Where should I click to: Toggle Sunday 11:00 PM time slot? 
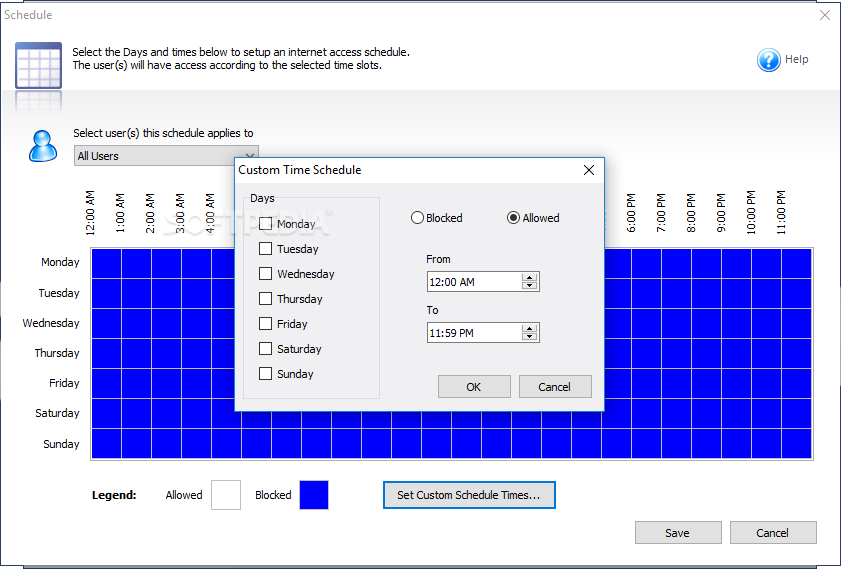tap(796, 444)
